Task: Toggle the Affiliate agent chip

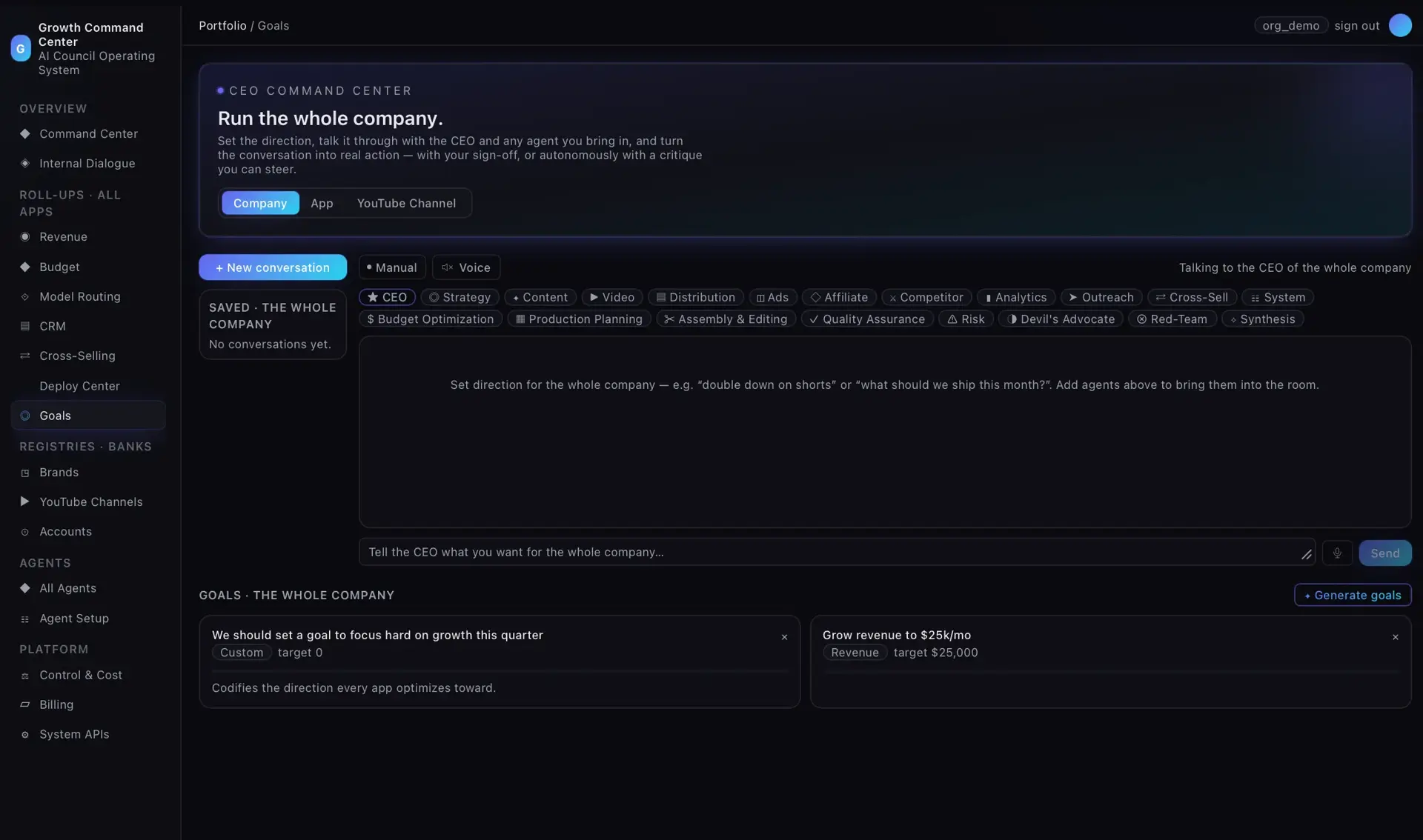Action: [839, 297]
